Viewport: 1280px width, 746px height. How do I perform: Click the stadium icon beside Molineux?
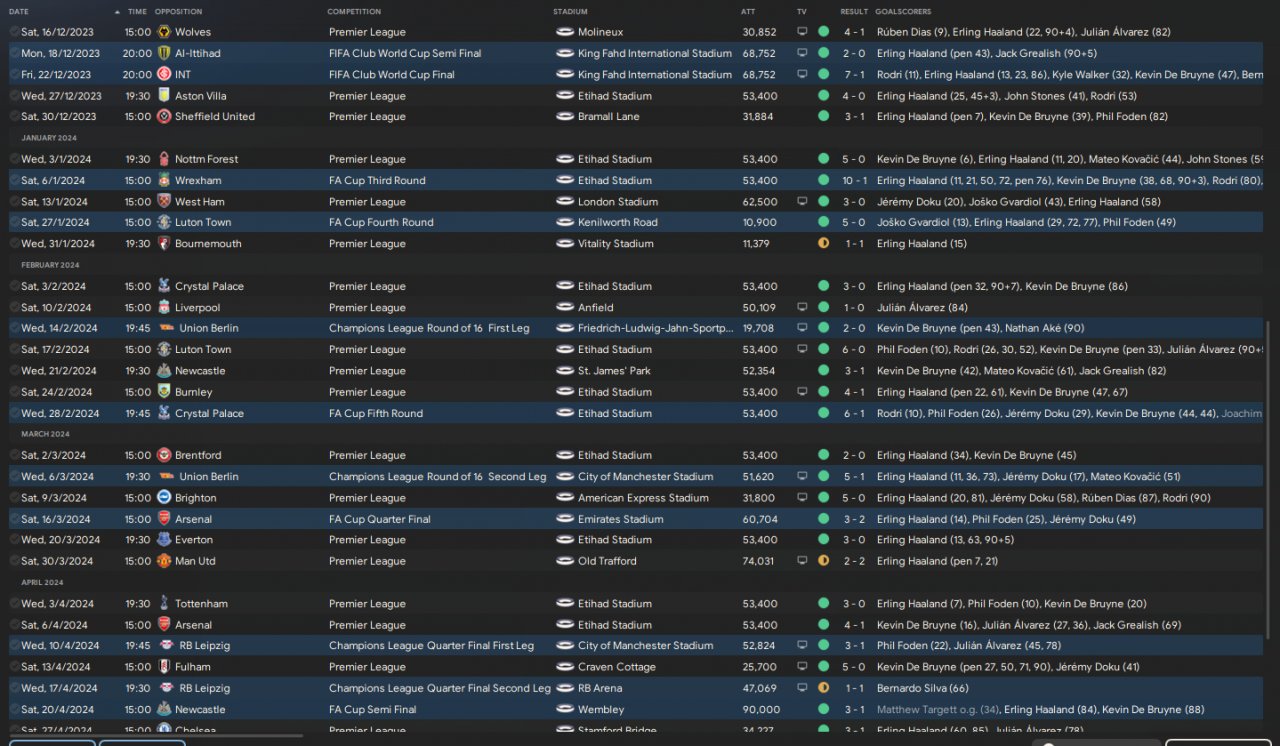[564, 32]
